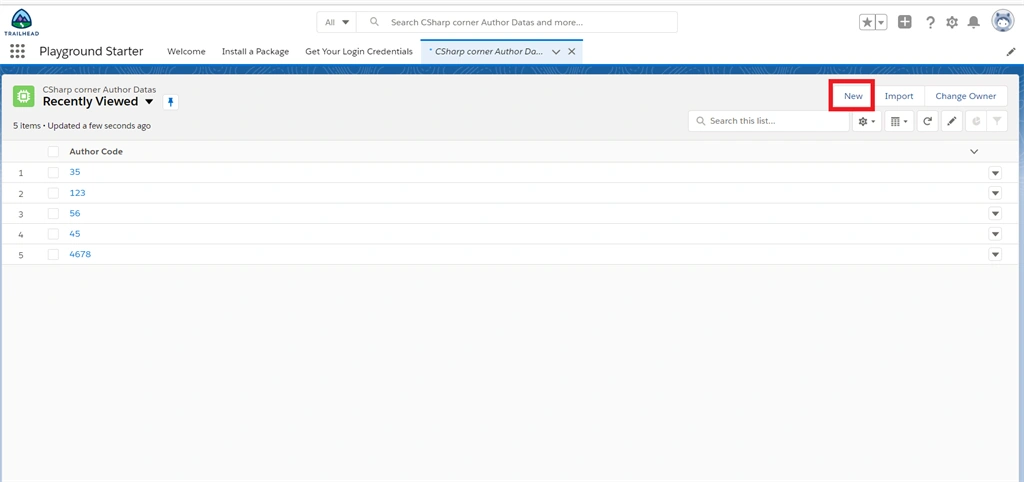Click the pencil icon to edit the navigation bar
The height and width of the screenshot is (482, 1024).
(1011, 52)
